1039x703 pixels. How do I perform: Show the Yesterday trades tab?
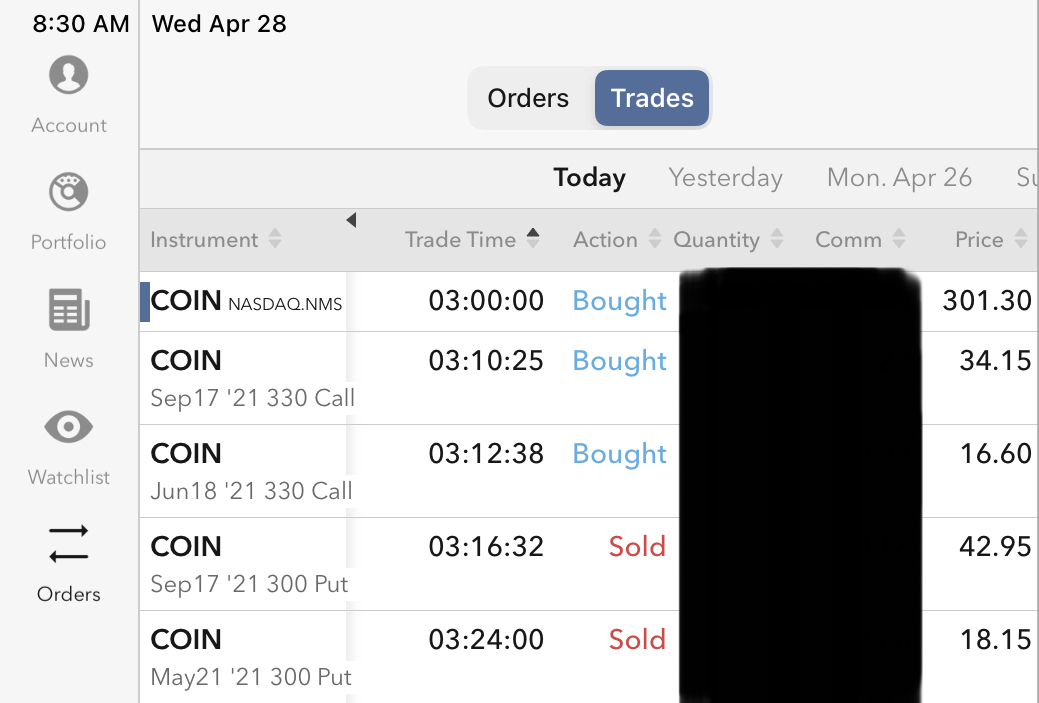click(x=725, y=178)
